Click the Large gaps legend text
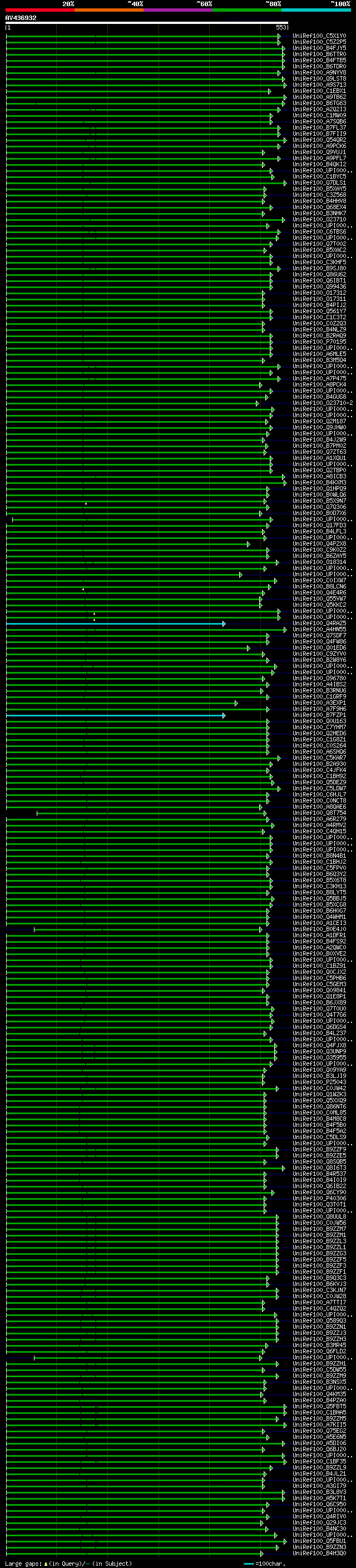 pos(68,1564)
